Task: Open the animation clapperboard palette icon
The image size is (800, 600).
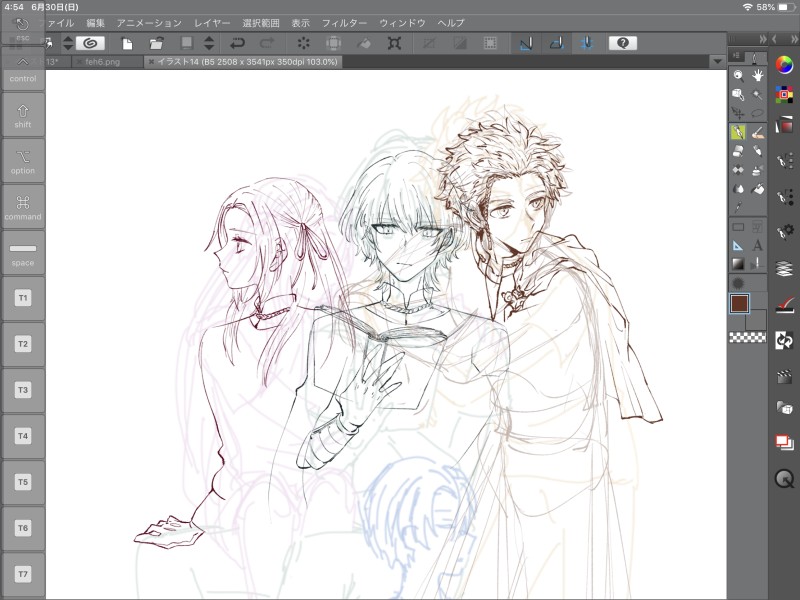Action: point(784,376)
